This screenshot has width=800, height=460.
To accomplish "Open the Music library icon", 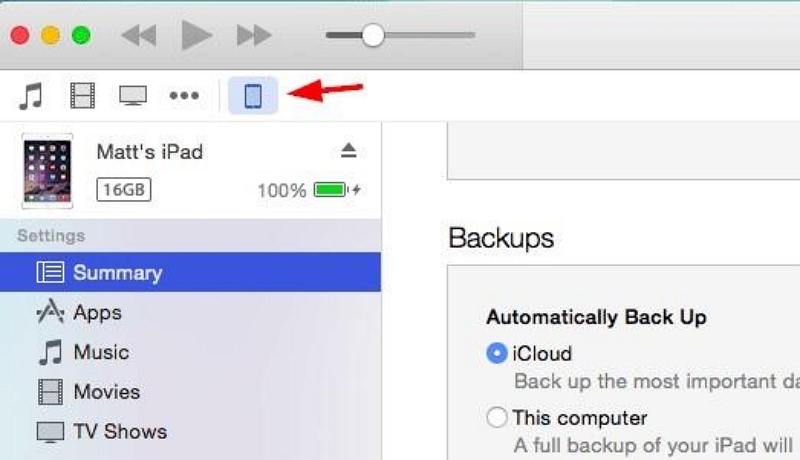I will tap(32, 96).
